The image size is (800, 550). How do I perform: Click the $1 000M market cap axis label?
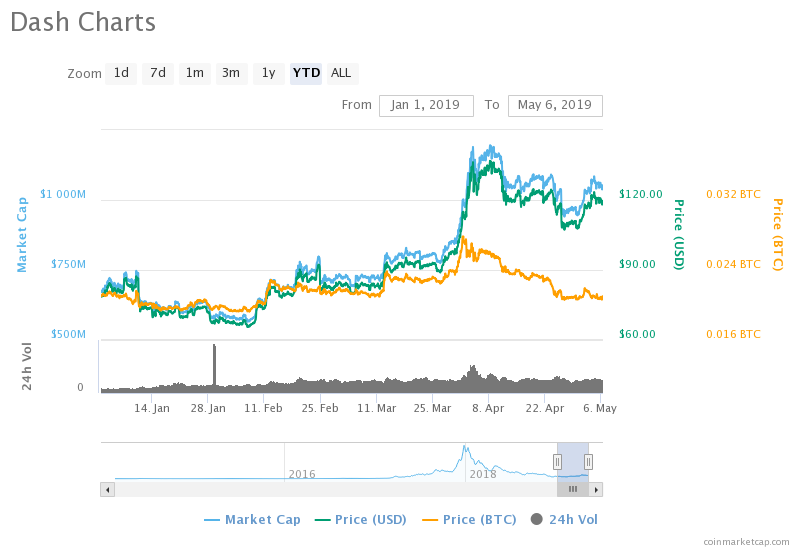pos(63,194)
